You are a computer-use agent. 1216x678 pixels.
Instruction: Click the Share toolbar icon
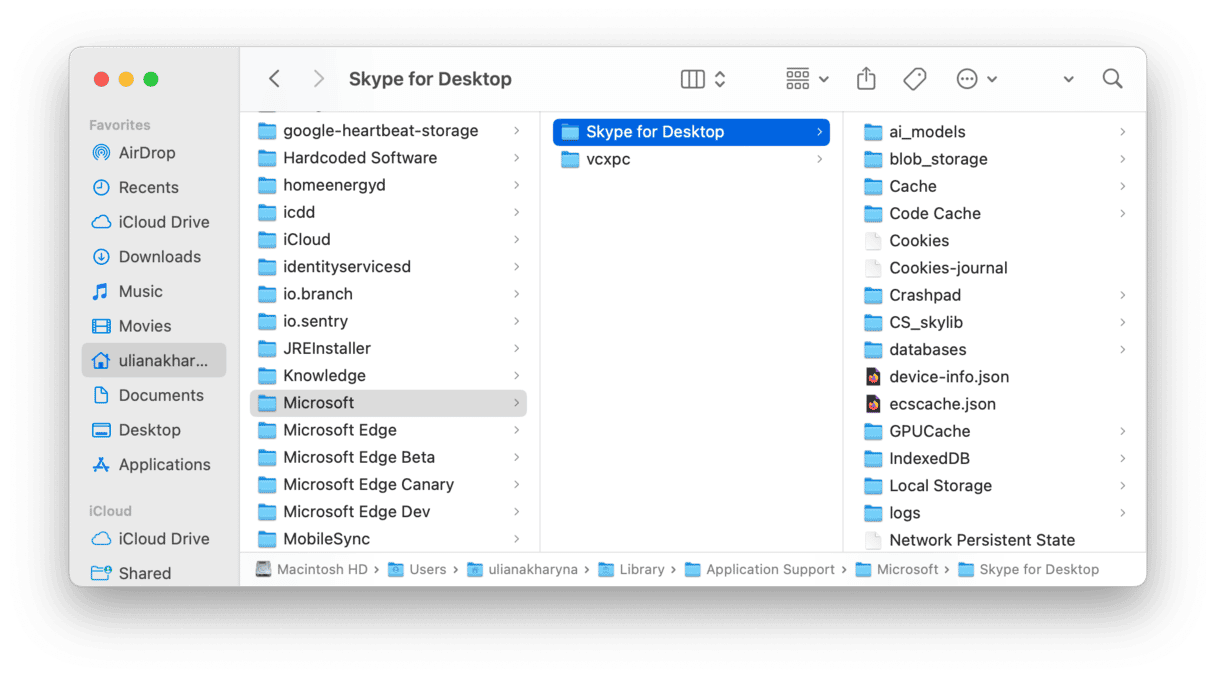866,79
